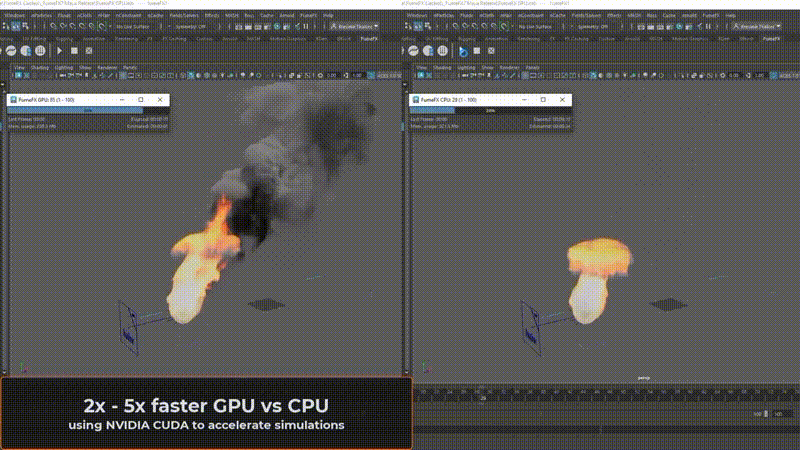The image size is (800, 450).
Task: Open render view icon in right window status line
Action: pyautogui.click(x=640, y=26)
